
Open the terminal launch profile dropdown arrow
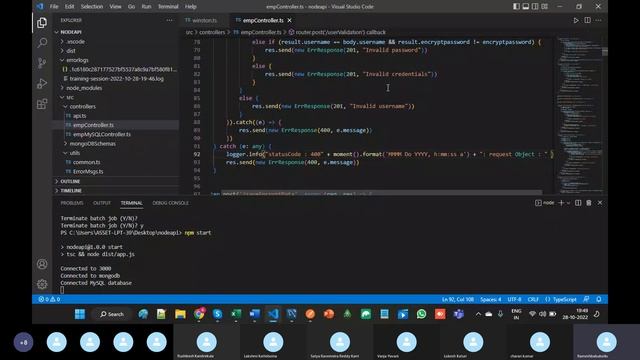coord(568,203)
